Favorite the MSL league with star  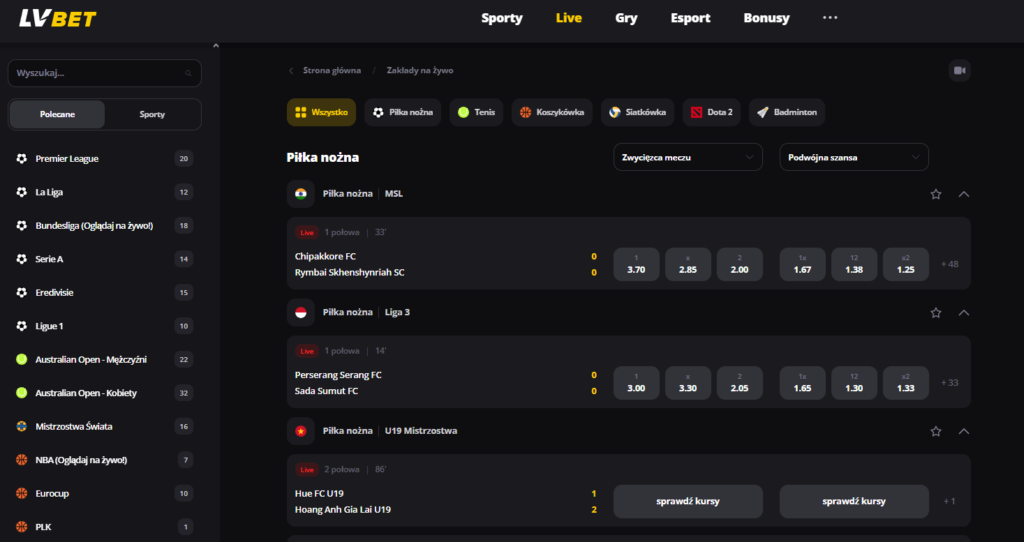coord(936,194)
